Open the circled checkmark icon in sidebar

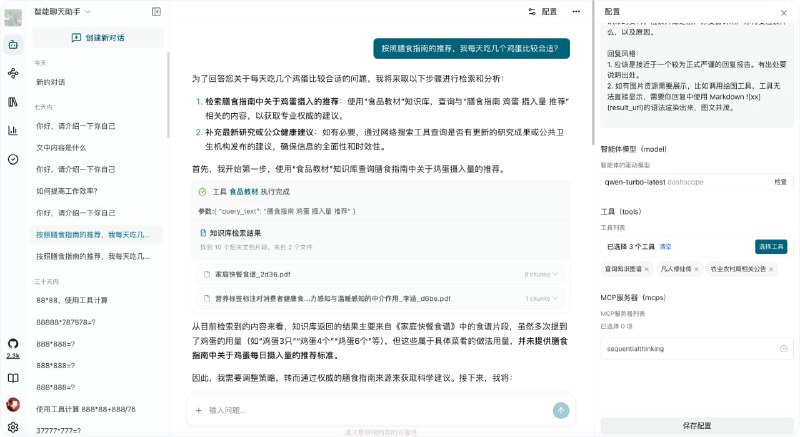[x=13, y=159]
